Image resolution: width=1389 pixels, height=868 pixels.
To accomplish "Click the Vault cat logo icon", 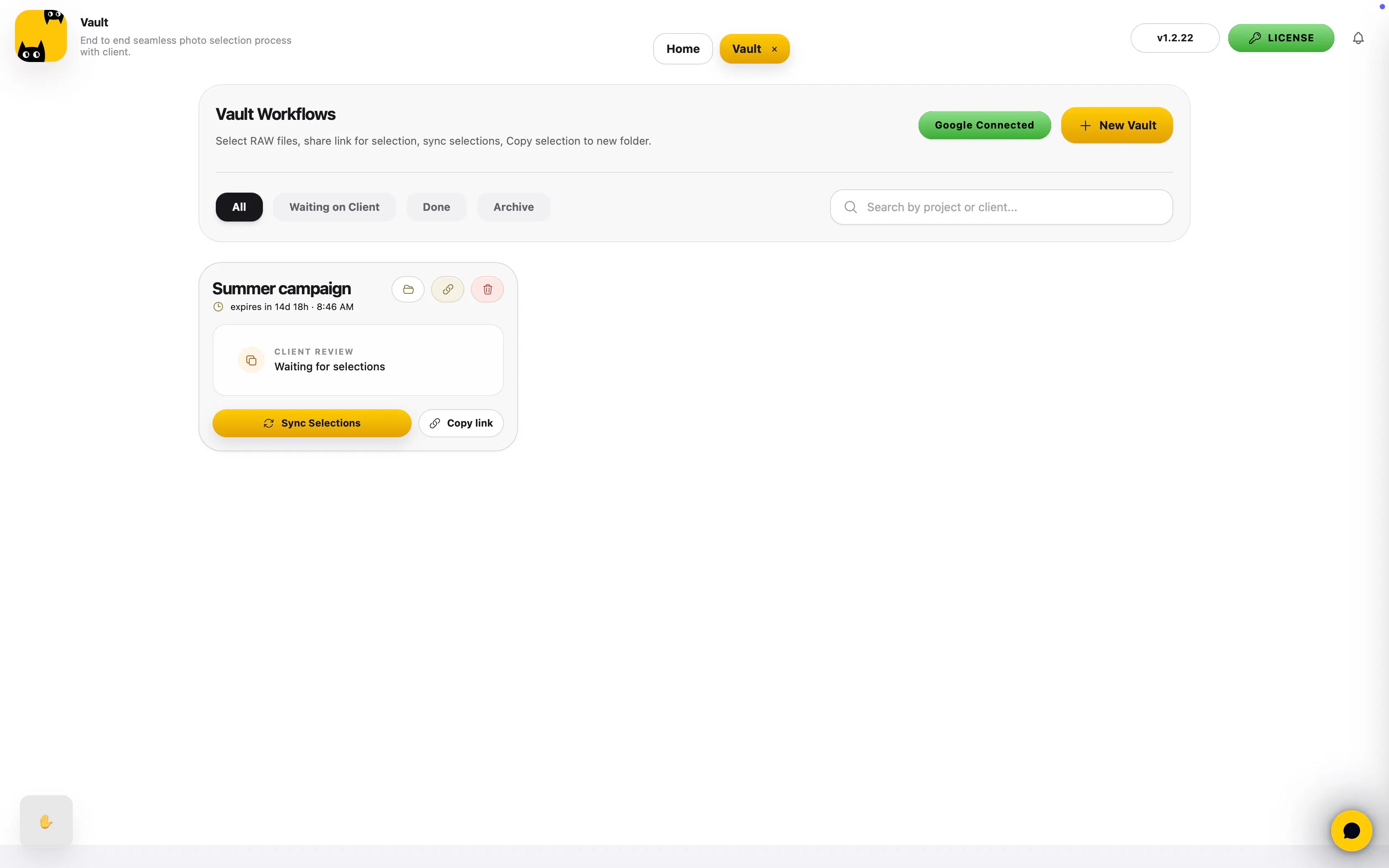I will pos(41,36).
